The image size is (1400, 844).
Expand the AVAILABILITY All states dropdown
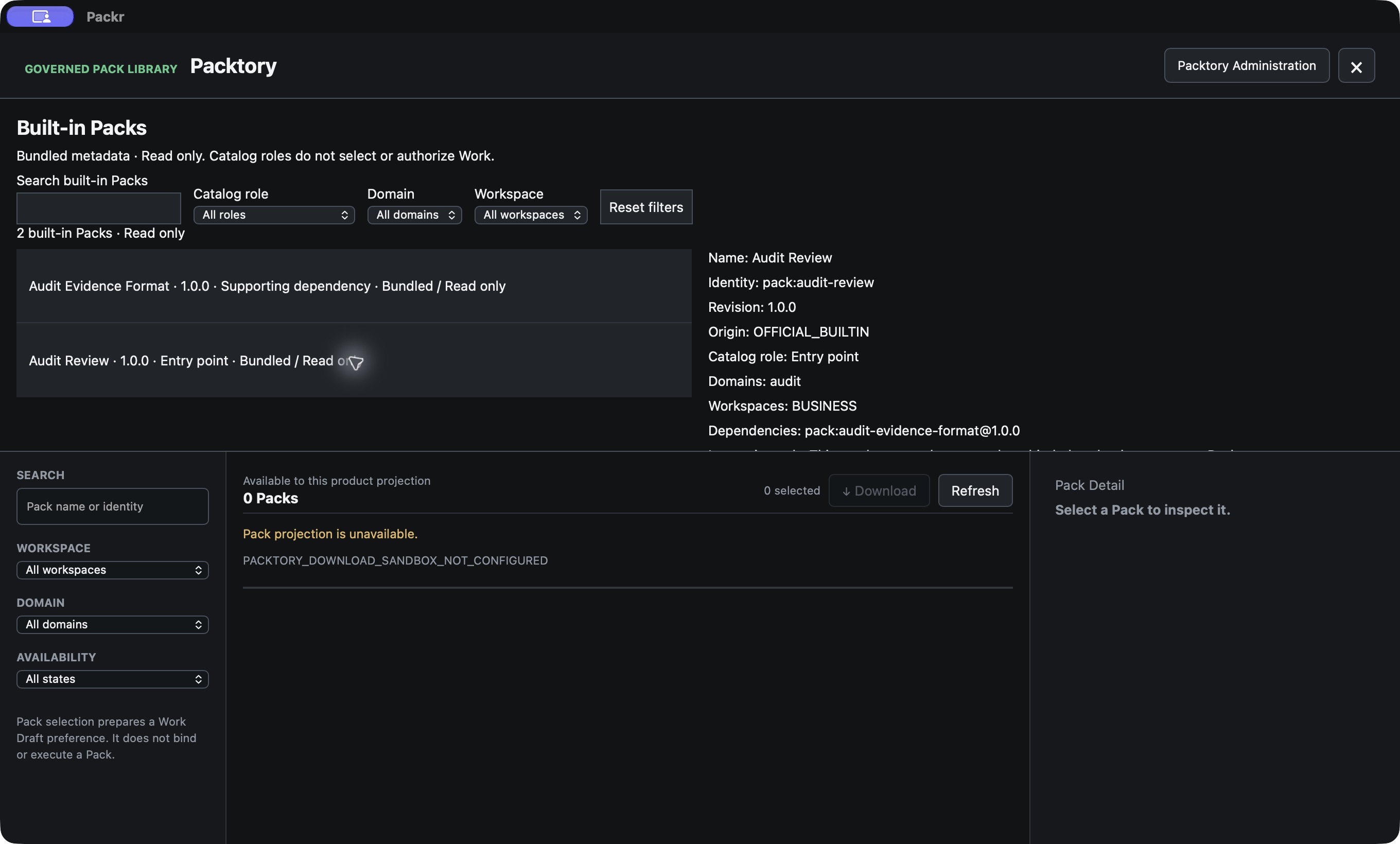click(x=113, y=679)
